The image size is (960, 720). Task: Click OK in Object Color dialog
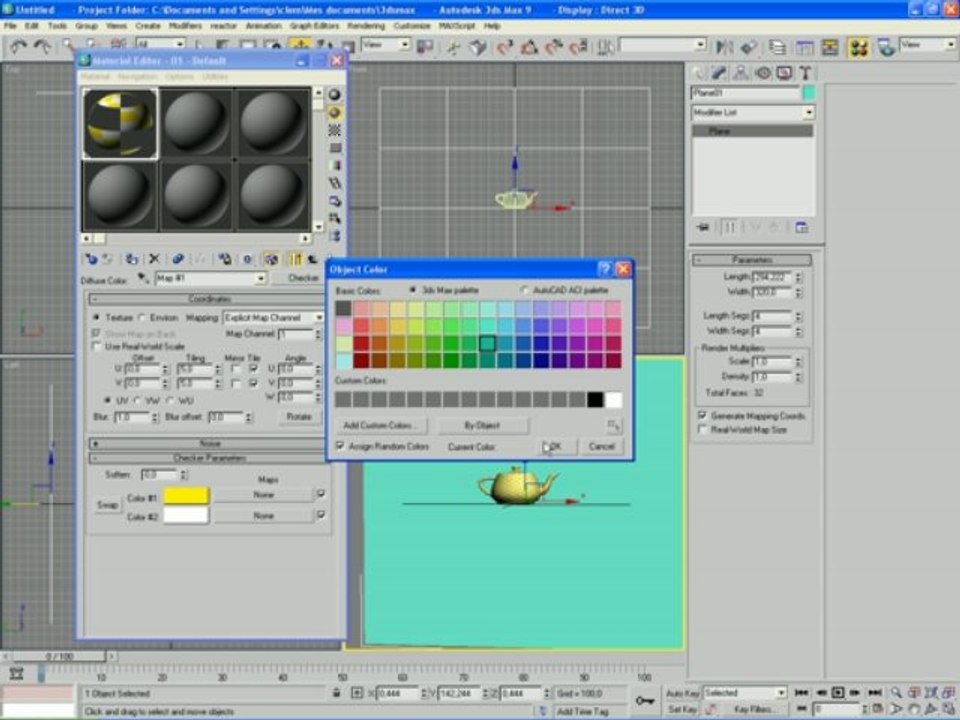555,447
